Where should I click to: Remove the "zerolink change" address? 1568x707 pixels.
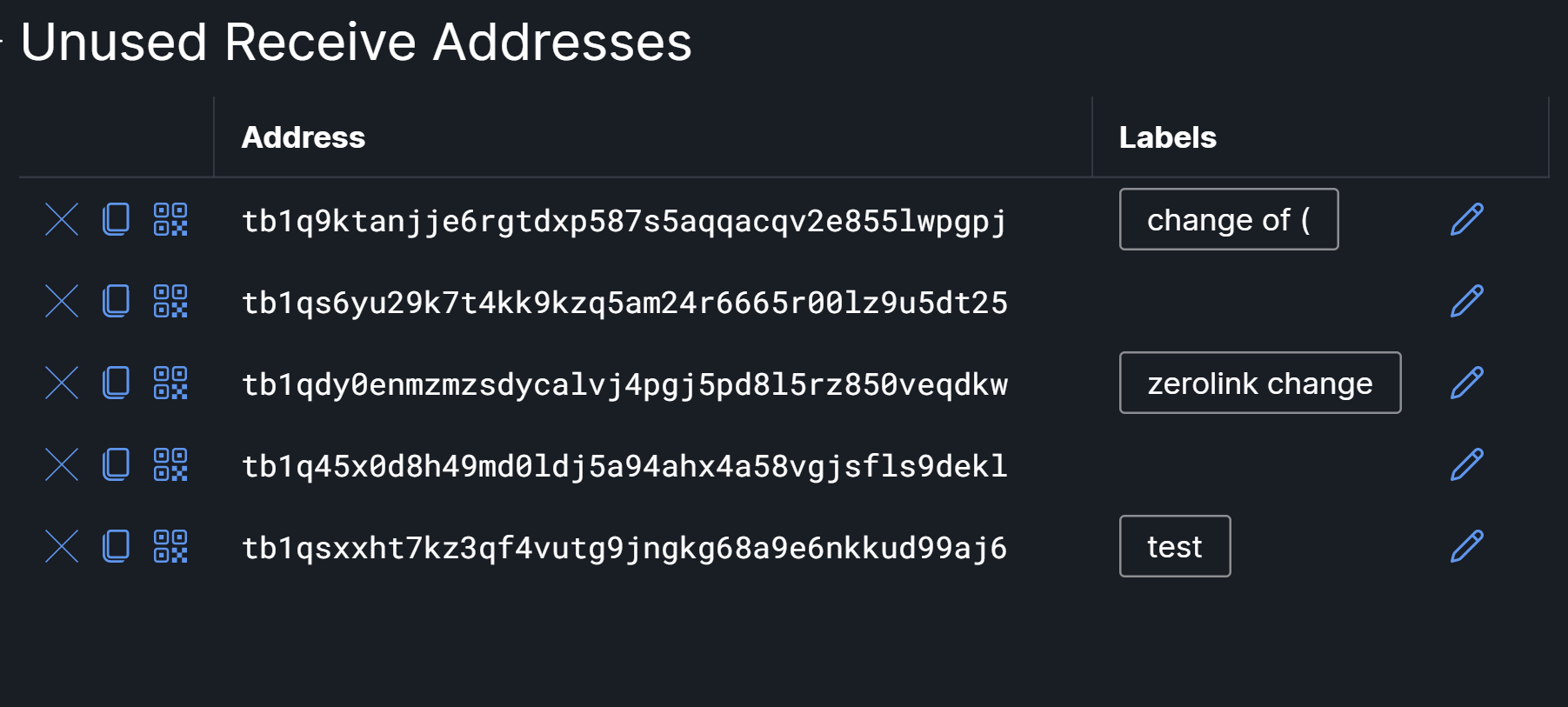(x=62, y=383)
